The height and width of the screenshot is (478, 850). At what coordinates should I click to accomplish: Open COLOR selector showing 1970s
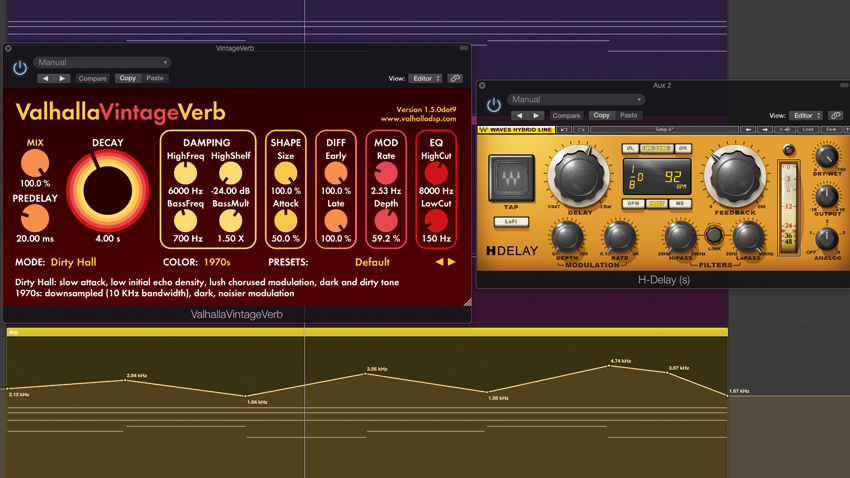(217, 262)
